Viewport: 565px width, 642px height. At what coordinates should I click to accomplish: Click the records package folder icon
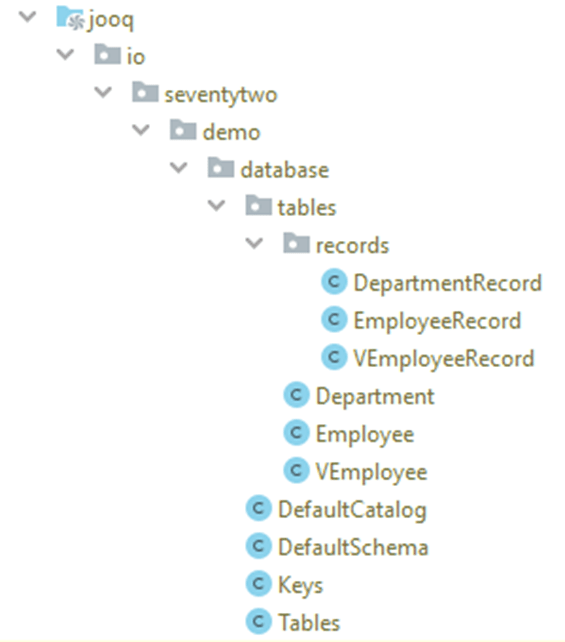(296, 243)
